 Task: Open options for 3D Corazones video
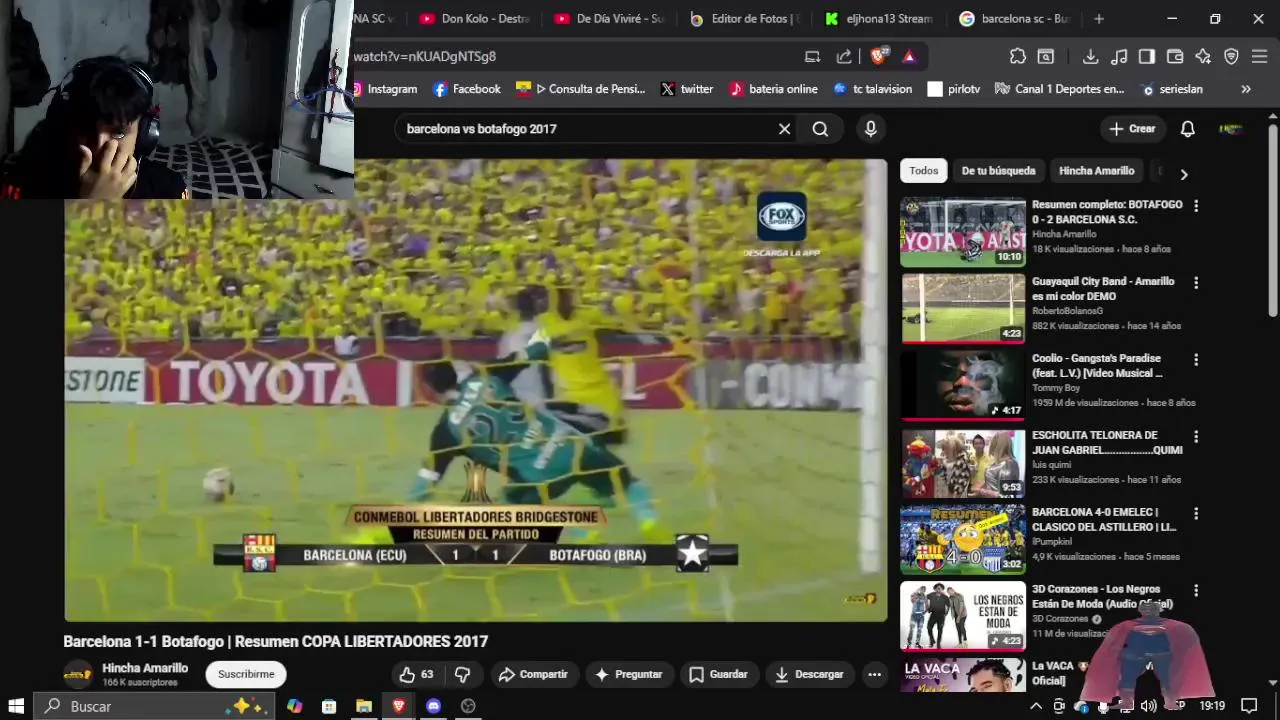1196,590
